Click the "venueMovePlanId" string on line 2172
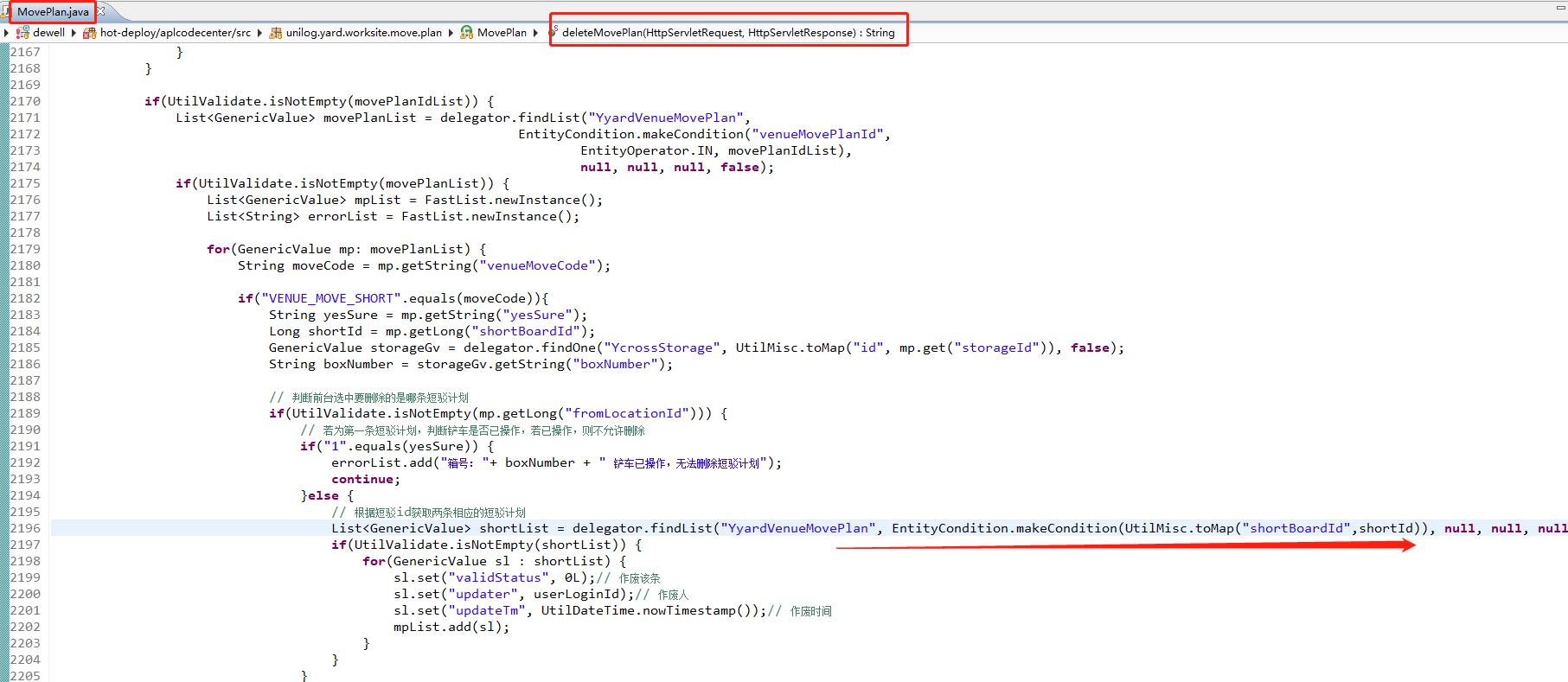Screen dimensions: 1568x682 pos(817,134)
